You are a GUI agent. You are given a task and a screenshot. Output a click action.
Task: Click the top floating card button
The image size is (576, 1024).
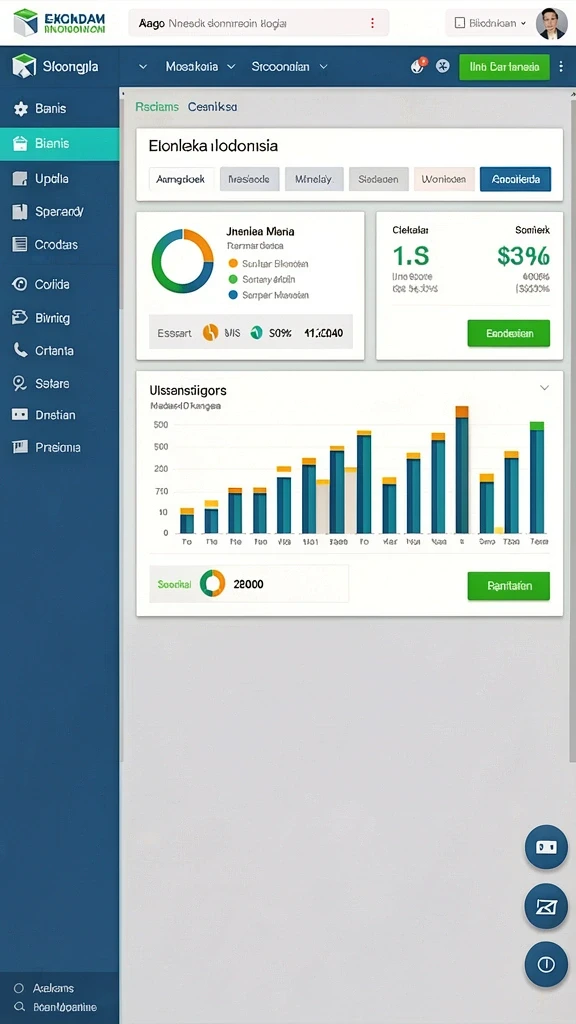pyautogui.click(x=546, y=847)
